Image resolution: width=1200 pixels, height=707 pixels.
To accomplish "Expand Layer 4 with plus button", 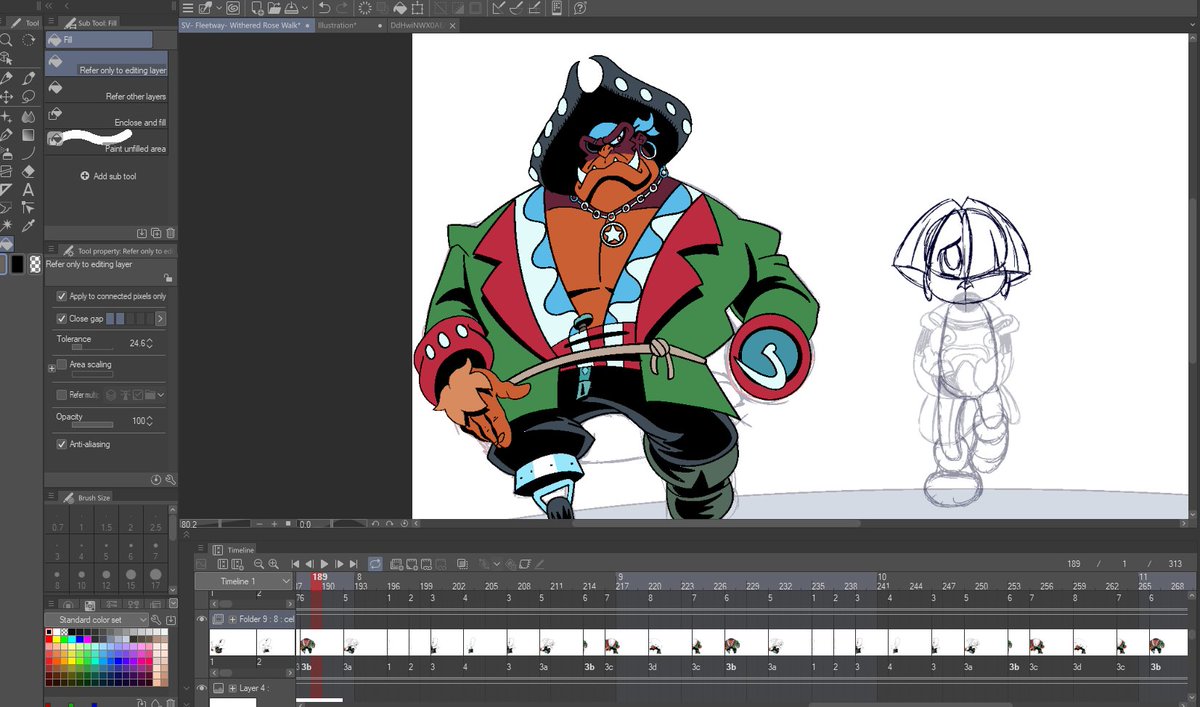I will (x=232, y=688).
